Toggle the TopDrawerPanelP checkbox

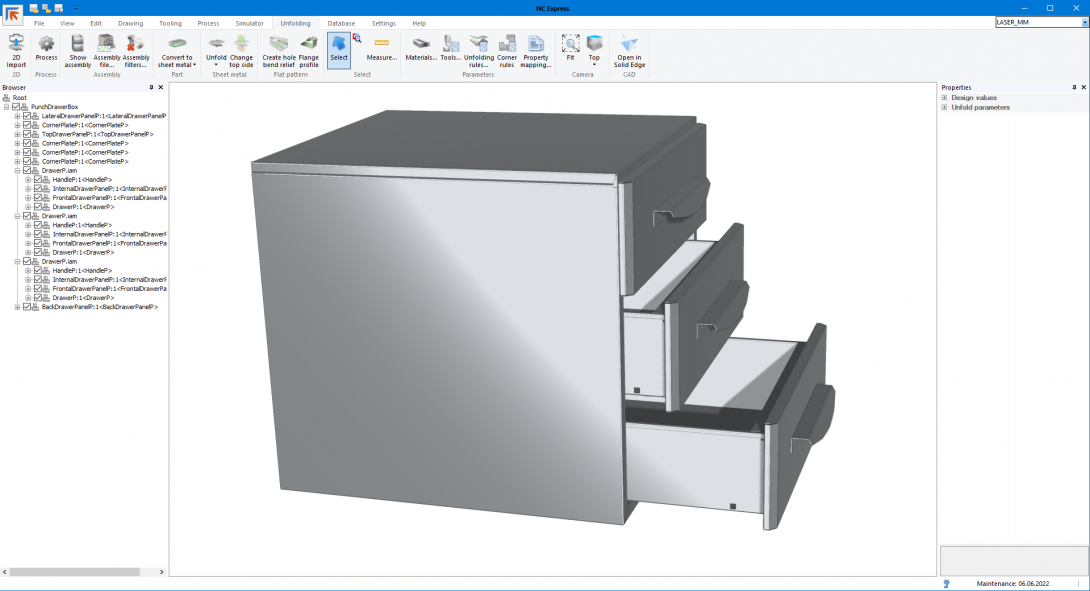coord(28,134)
